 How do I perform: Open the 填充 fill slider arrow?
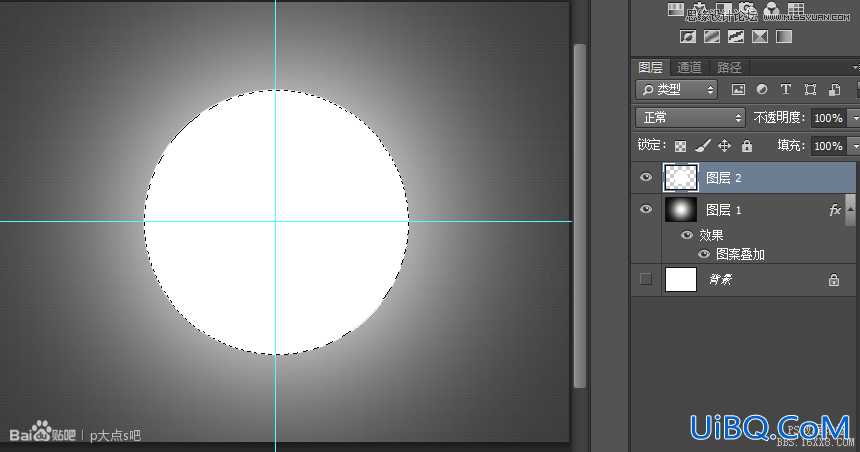click(854, 146)
